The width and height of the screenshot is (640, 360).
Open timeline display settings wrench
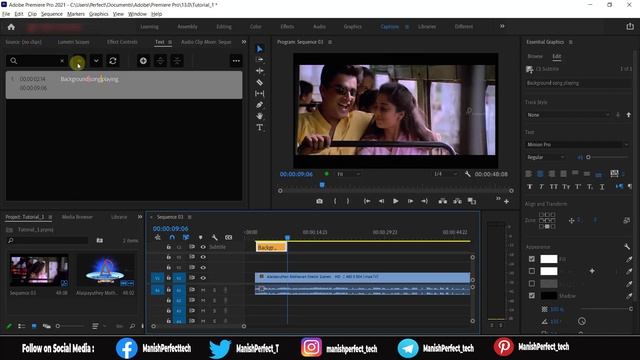(x=214, y=237)
